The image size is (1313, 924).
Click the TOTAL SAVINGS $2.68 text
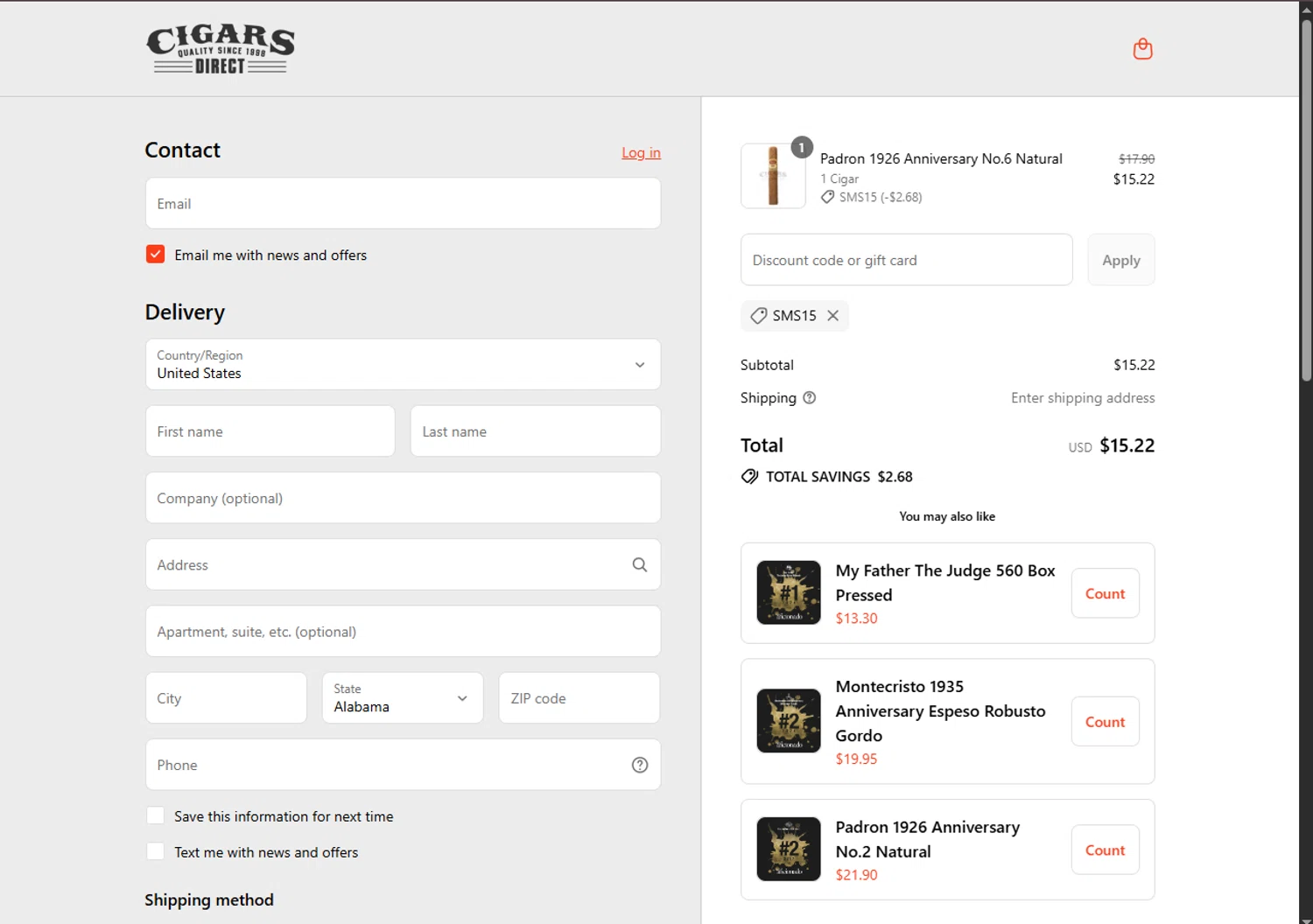(x=839, y=477)
